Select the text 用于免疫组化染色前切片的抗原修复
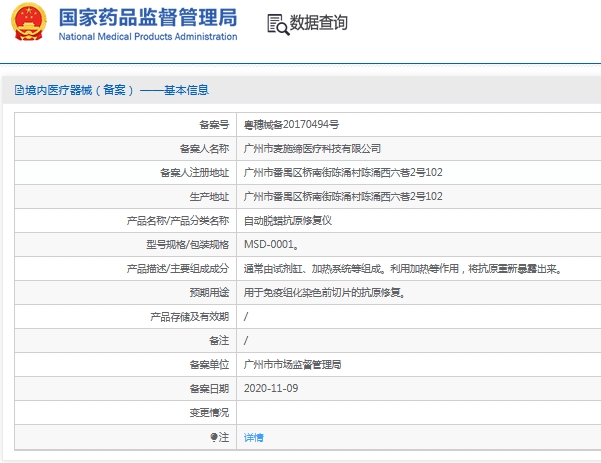This screenshot has width=601, height=463. point(325,293)
